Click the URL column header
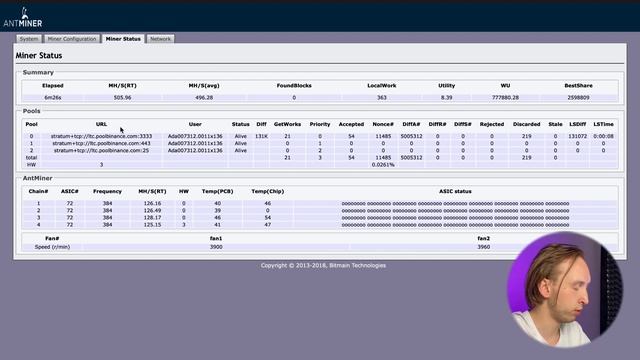The image size is (640, 360). click(x=101, y=124)
